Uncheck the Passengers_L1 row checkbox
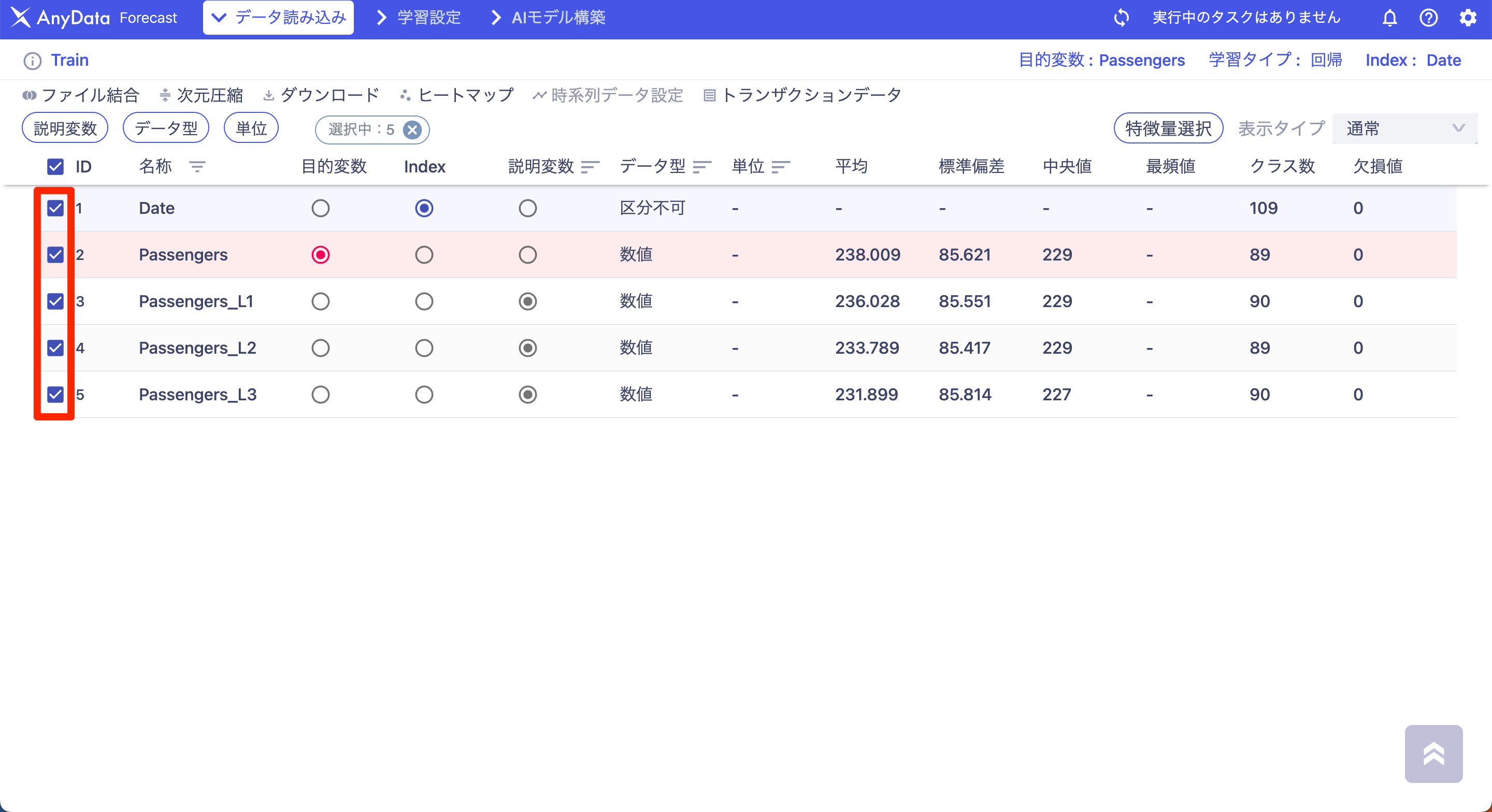Image resolution: width=1492 pixels, height=812 pixels. pyautogui.click(x=55, y=301)
